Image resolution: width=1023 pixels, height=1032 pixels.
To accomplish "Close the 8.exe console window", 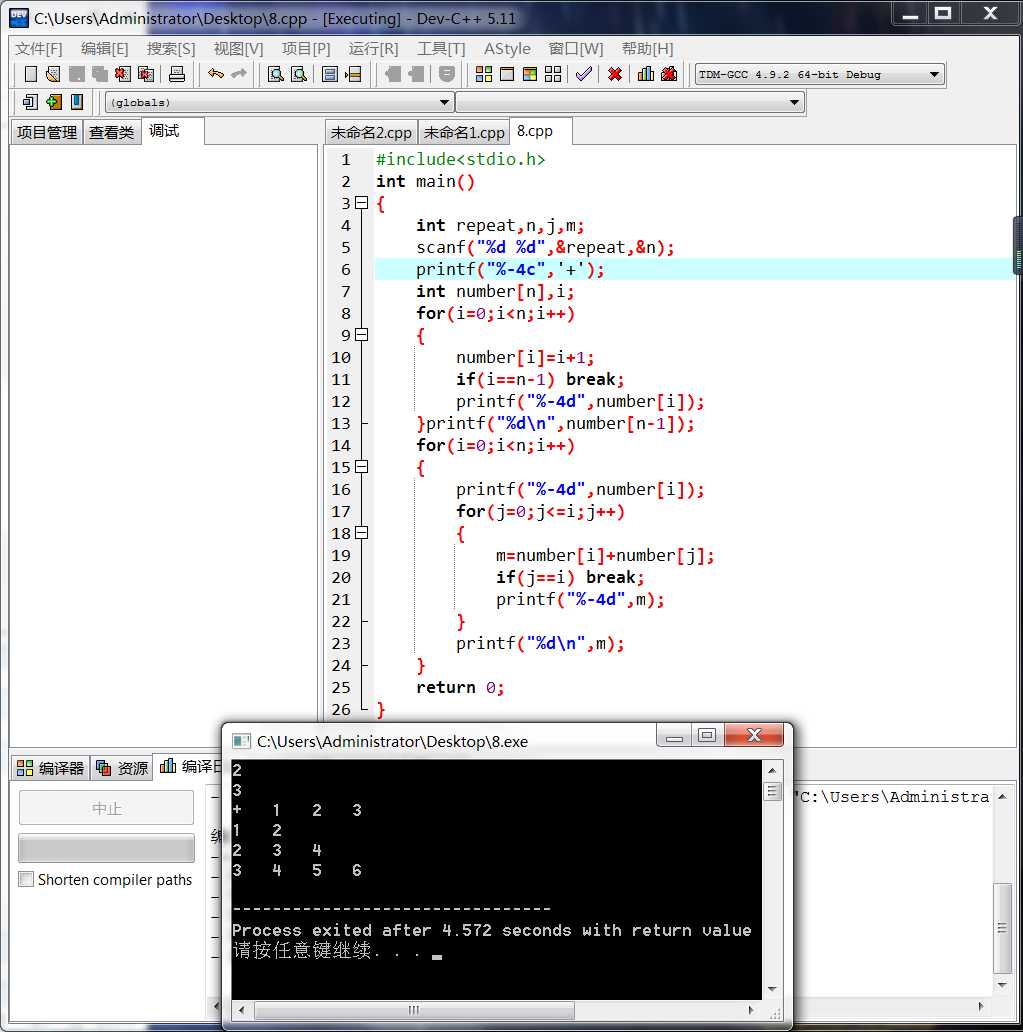I will click(754, 735).
